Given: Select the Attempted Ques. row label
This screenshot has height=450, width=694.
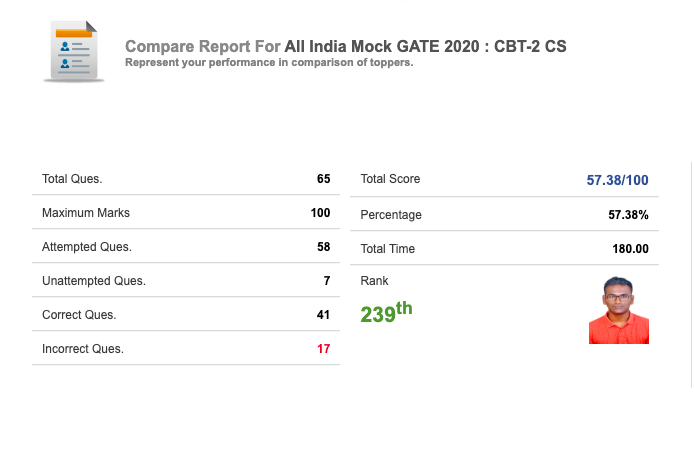Looking at the screenshot, I should click(87, 247).
